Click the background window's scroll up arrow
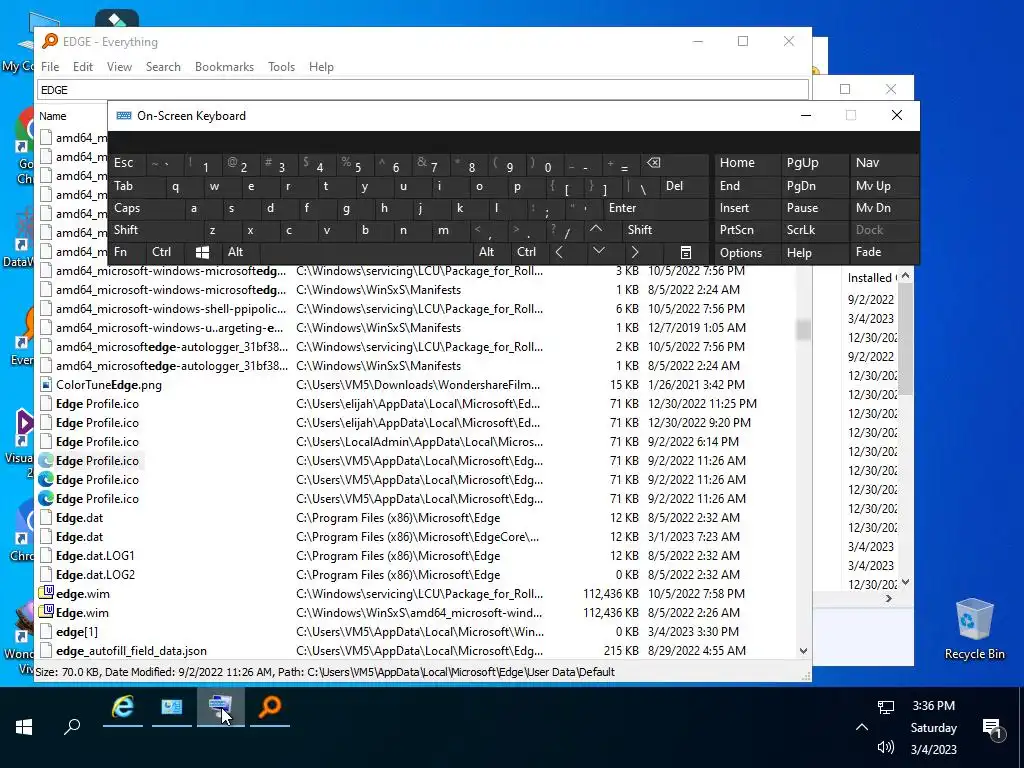This screenshot has height=768, width=1024. [905, 276]
